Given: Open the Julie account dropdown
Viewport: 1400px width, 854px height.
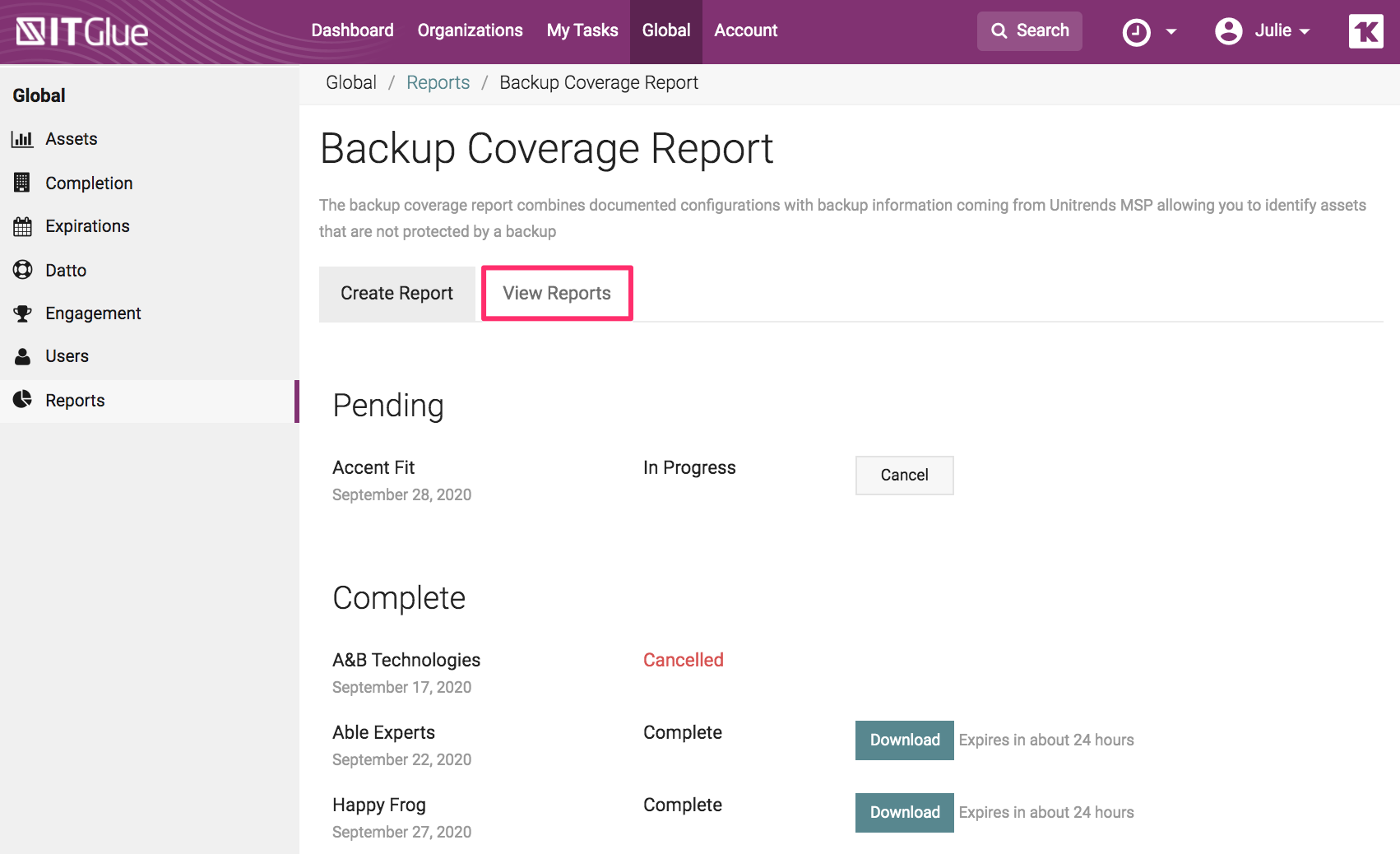Looking at the screenshot, I should (x=1304, y=31).
